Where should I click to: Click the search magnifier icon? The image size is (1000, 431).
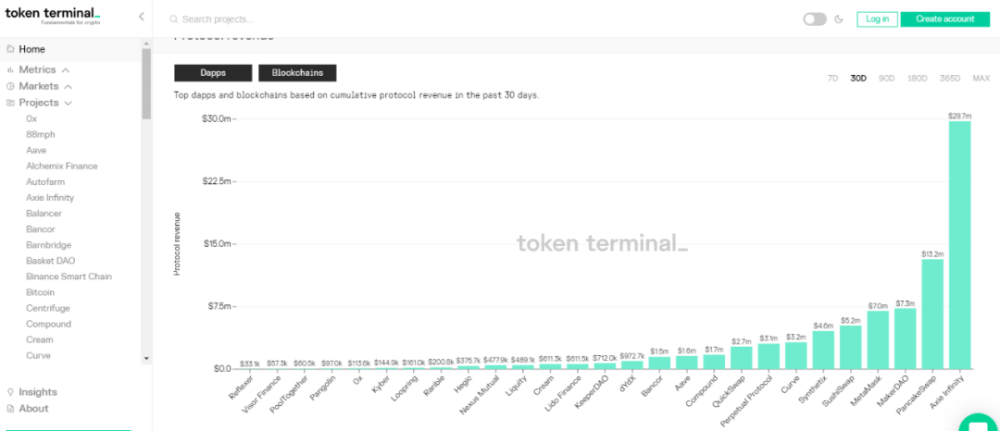click(x=173, y=19)
